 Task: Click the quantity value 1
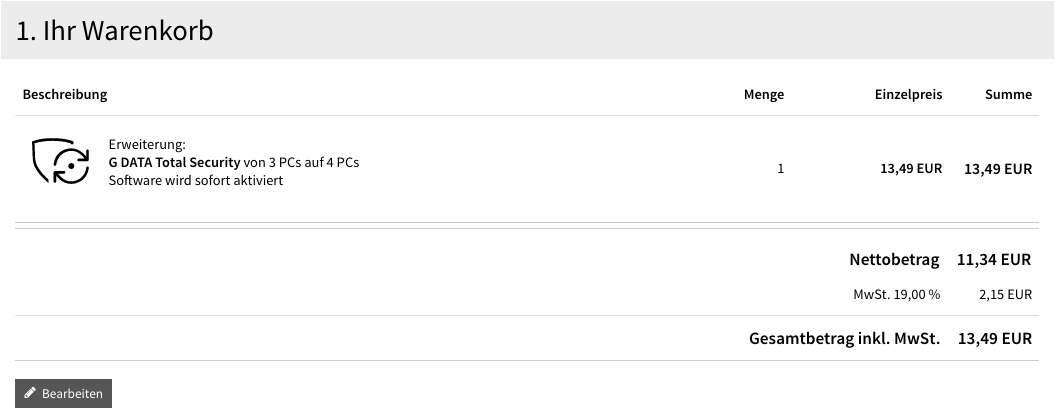coord(781,168)
